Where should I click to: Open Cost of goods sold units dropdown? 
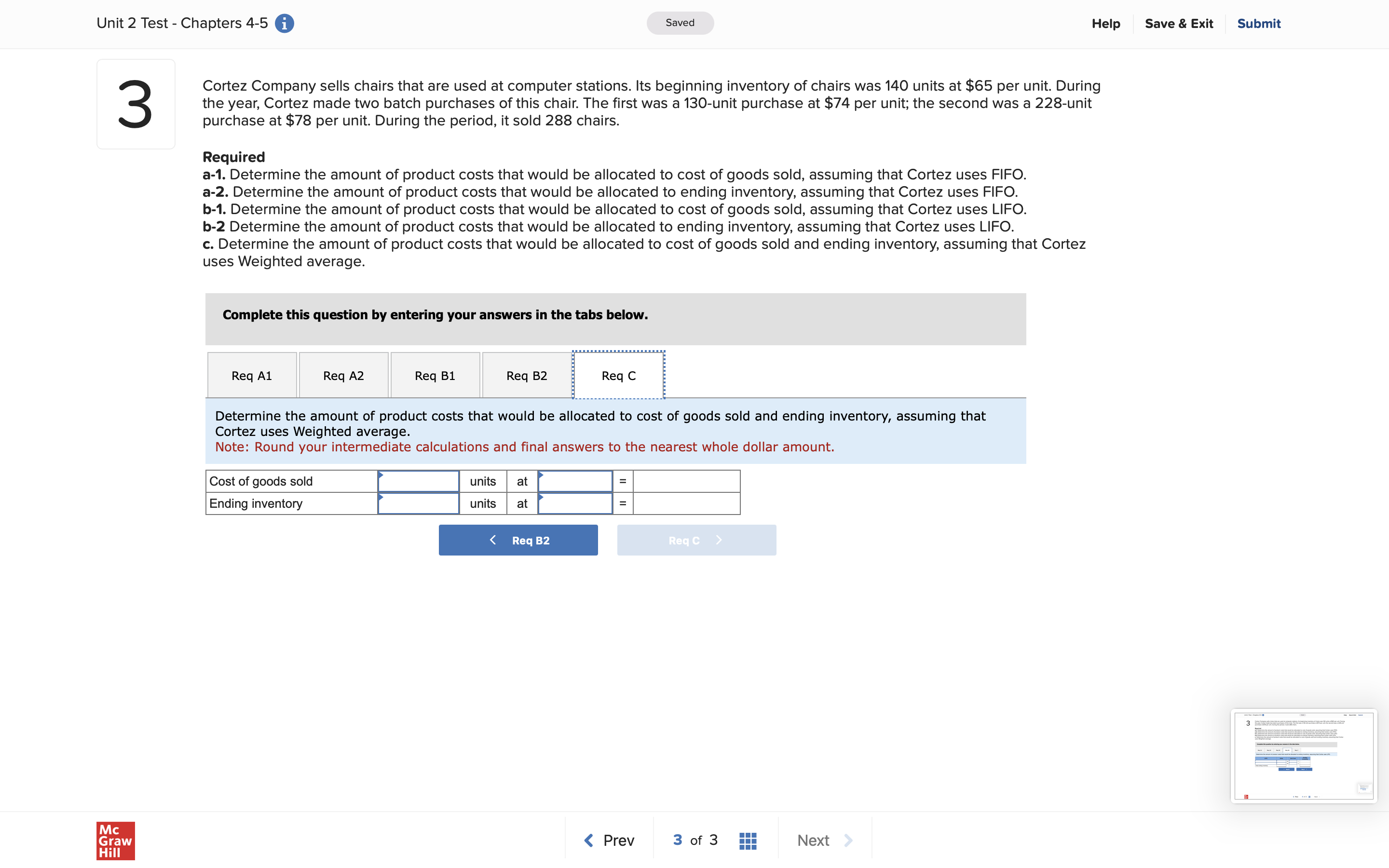click(x=419, y=481)
